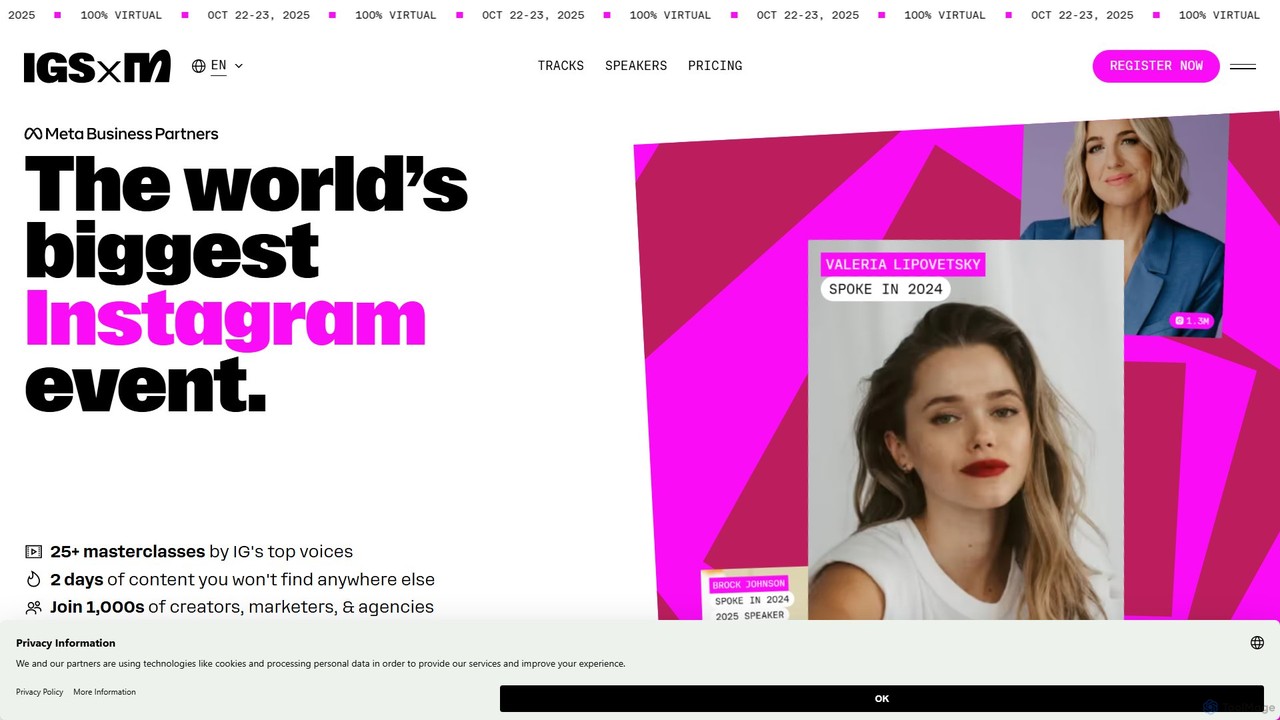Accept cookies with the OK button
The image size is (1280, 720).
point(881,699)
